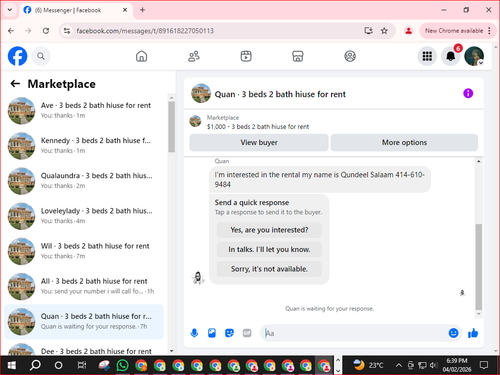This screenshot has height=375, width=500.
Task: Close the Messenger | Facebook tab
Action: [125, 10]
